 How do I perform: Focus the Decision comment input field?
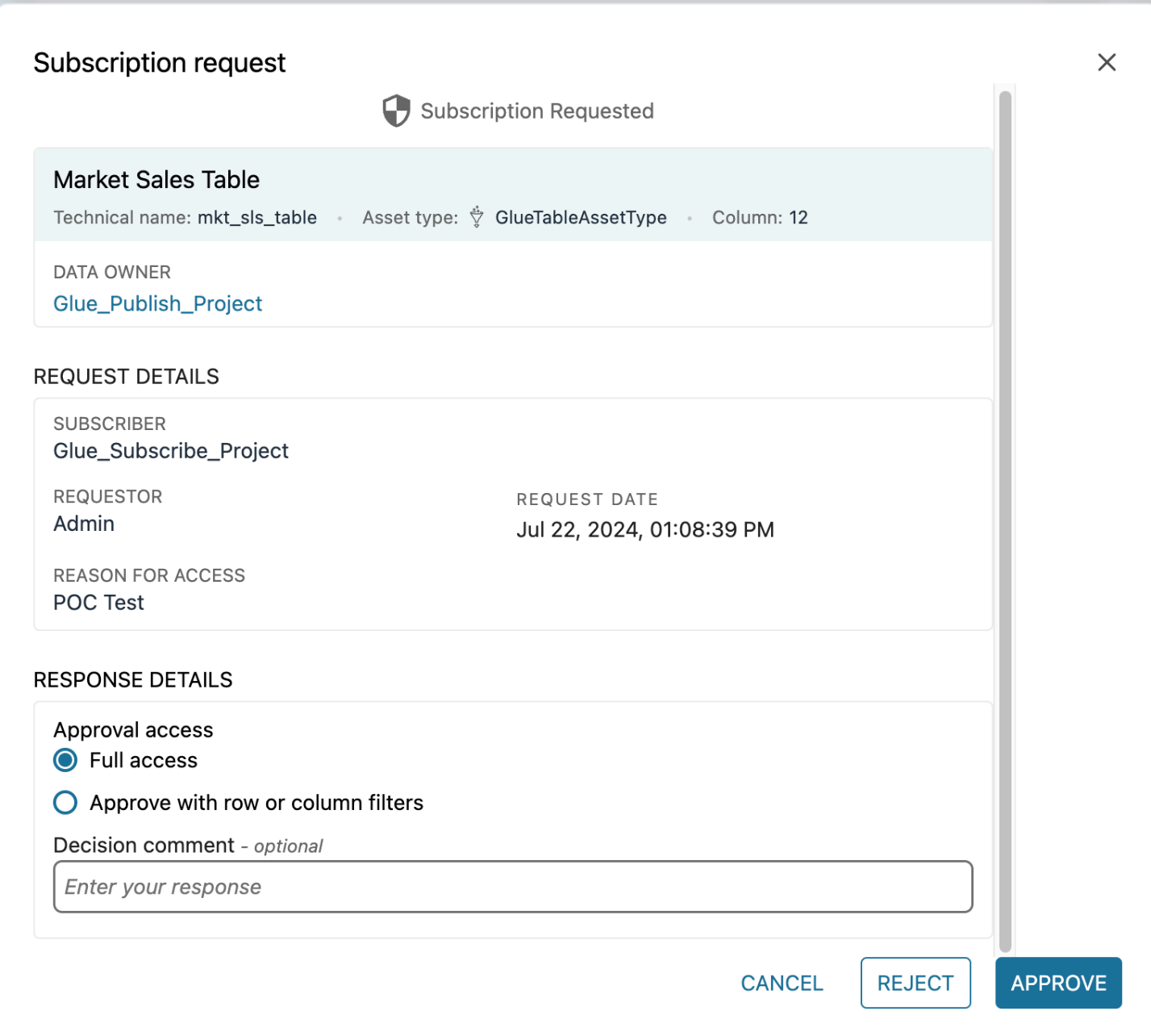(x=513, y=887)
